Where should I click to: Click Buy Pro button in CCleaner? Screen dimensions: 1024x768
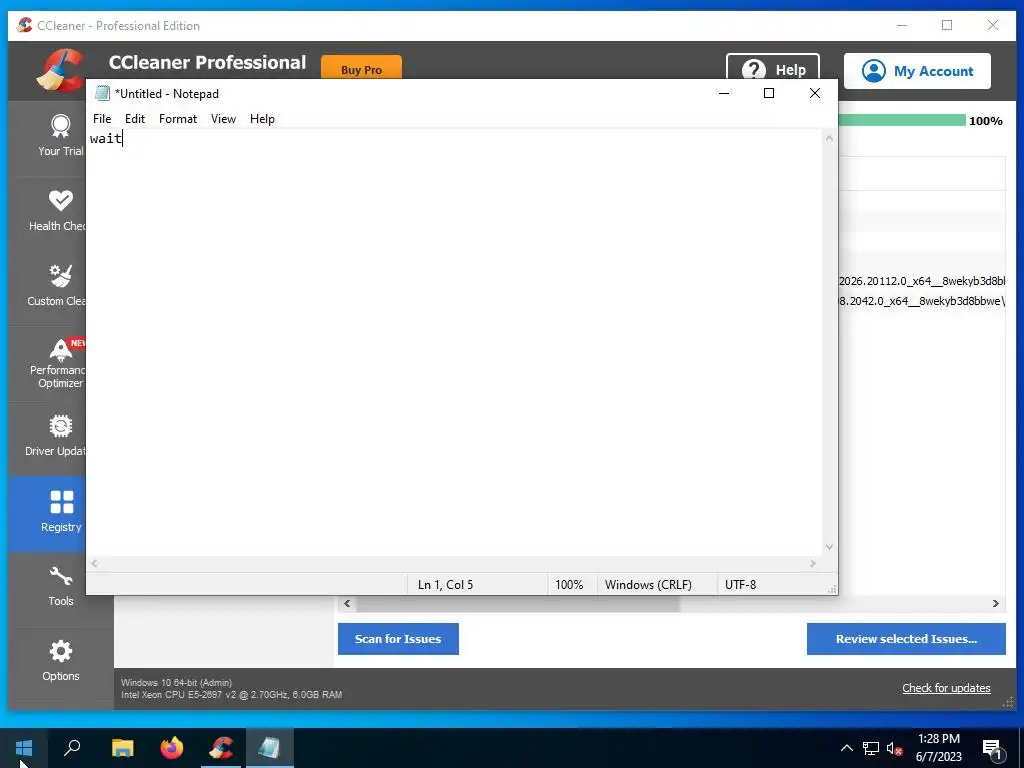pos(361,69)
